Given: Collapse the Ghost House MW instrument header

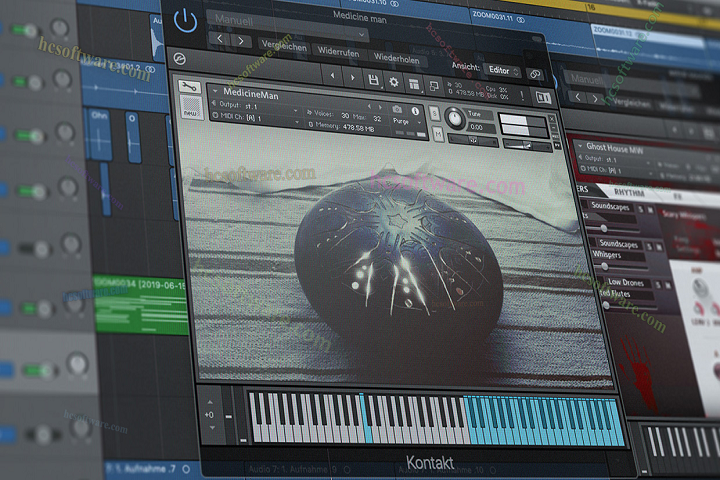Looking at the screenshot, I should click(x=580, y=146).
